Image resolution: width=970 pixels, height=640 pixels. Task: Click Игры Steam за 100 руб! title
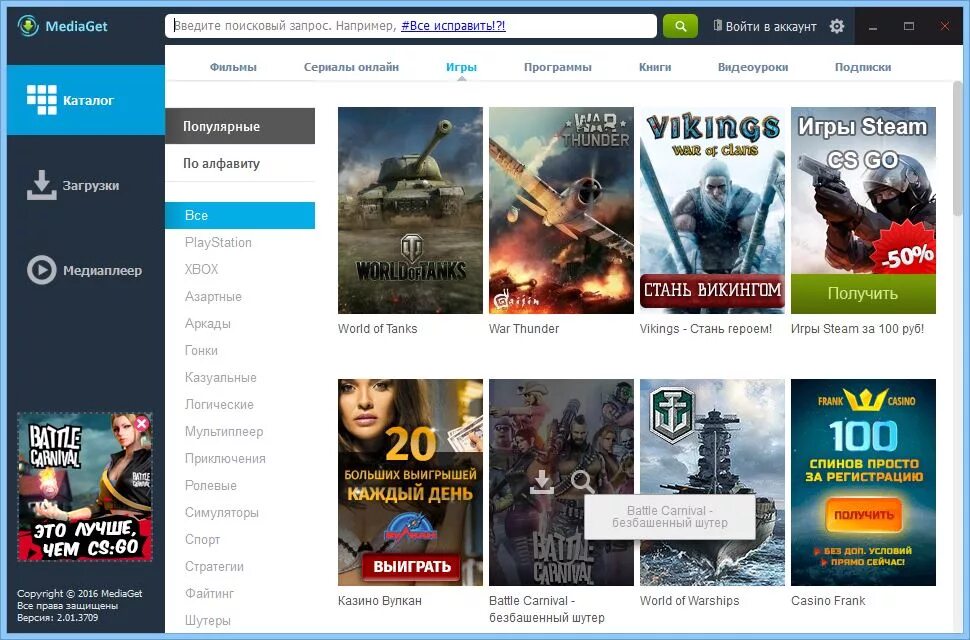(857, 329)
